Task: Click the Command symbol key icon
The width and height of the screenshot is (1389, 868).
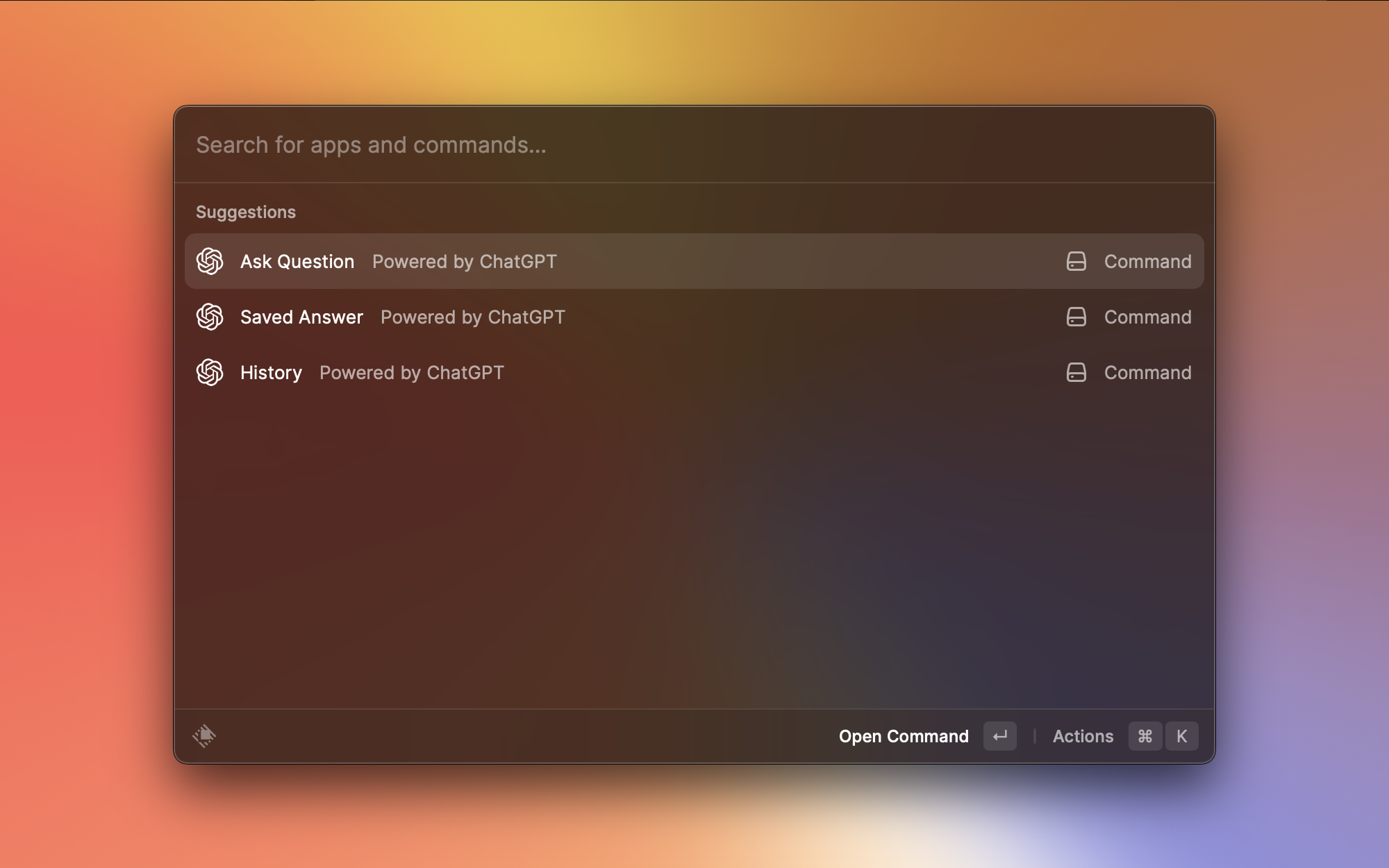Action: click(1145, 736)
